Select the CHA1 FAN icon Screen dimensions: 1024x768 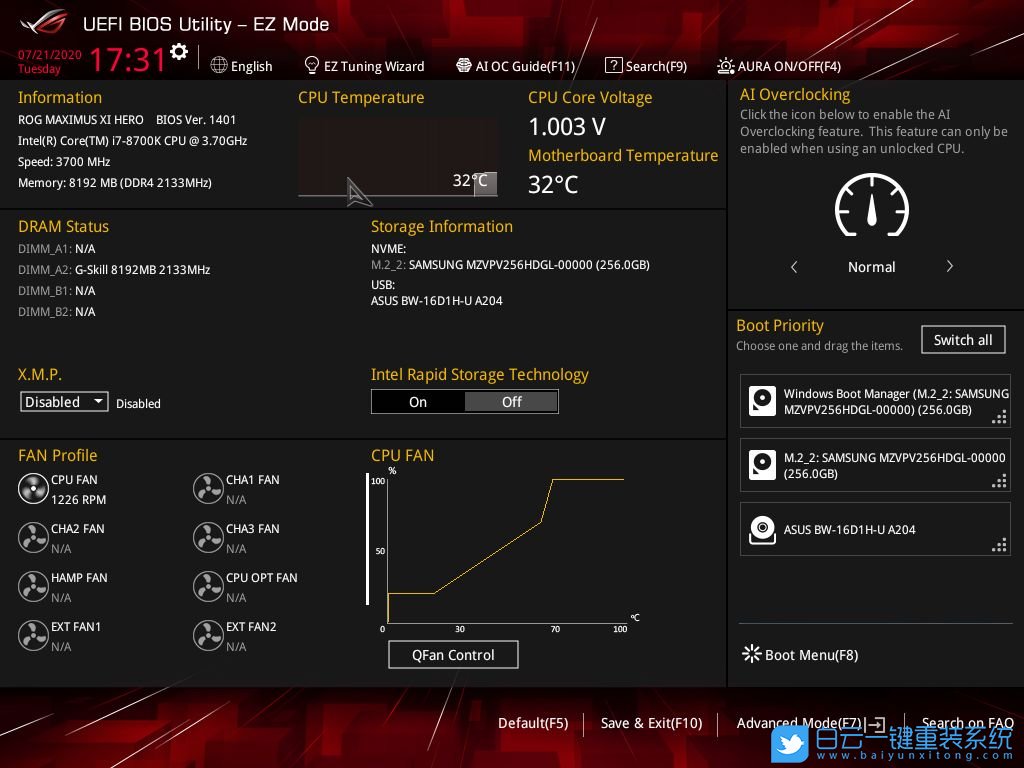pos(208,489)
